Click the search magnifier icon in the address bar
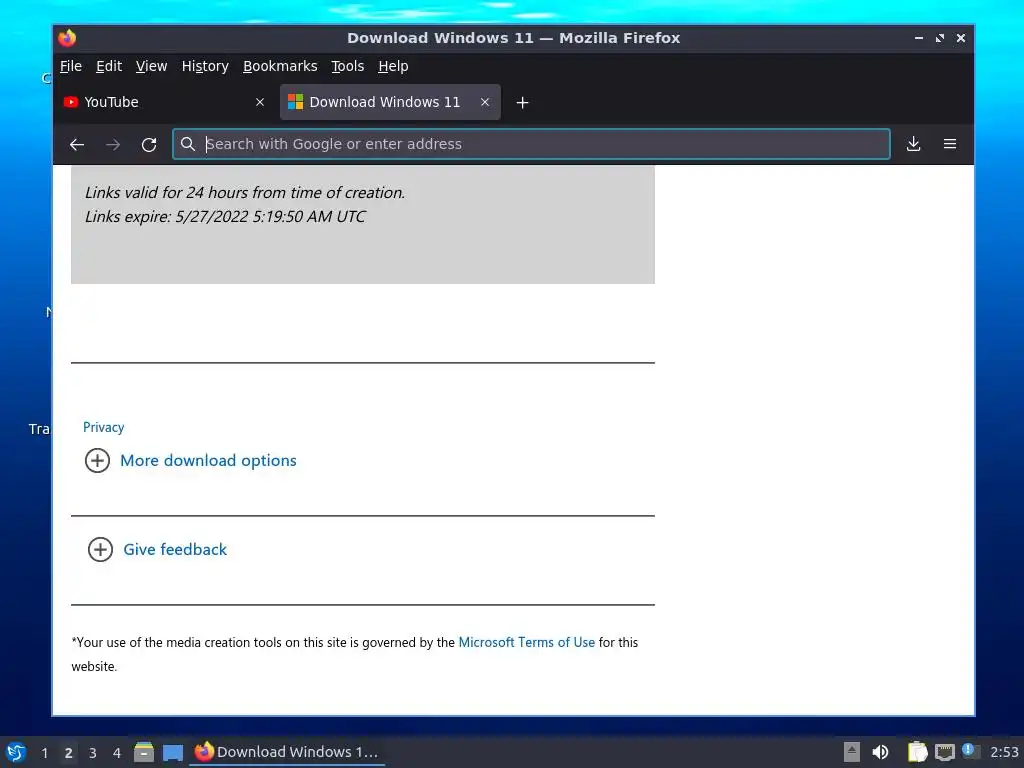 (188, 144)
